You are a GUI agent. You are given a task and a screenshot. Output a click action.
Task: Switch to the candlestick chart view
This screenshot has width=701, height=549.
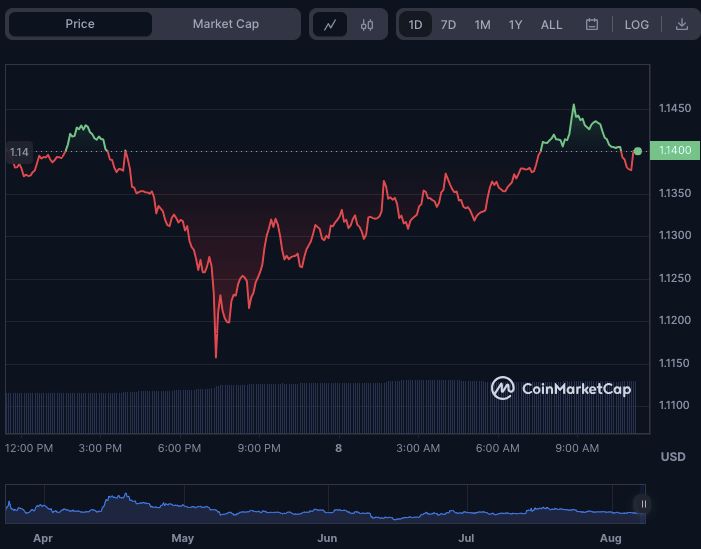coord(366,24)
